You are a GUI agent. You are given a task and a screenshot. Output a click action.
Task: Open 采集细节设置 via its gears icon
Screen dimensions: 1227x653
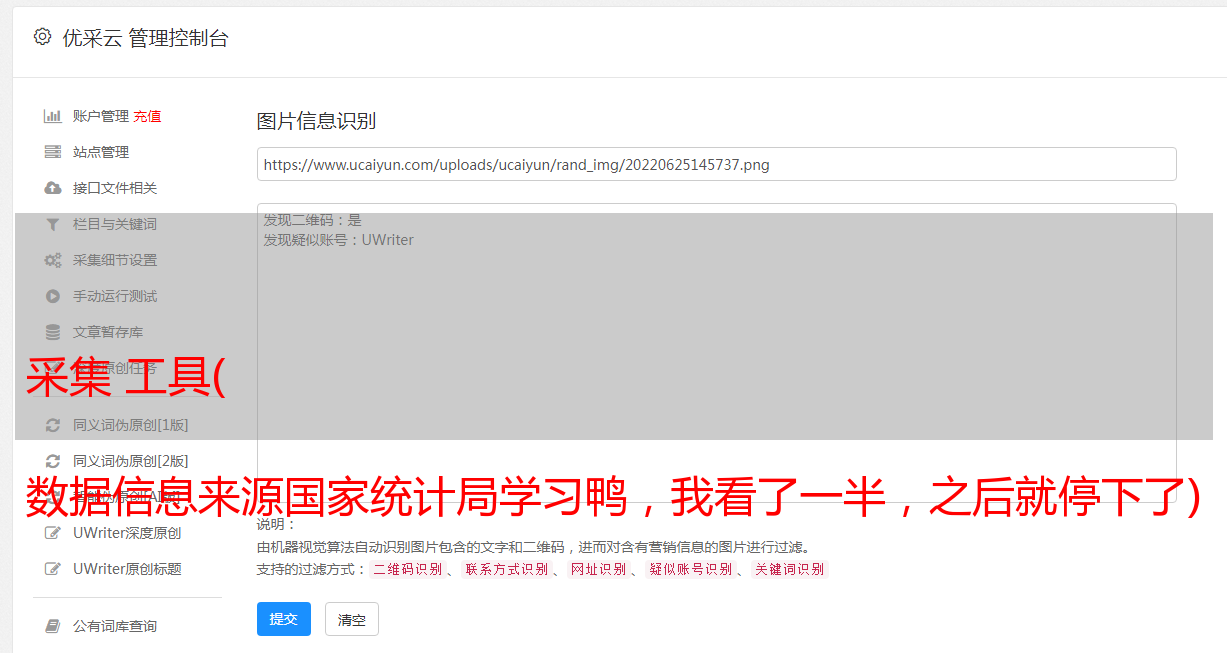(x=53, y=260)
